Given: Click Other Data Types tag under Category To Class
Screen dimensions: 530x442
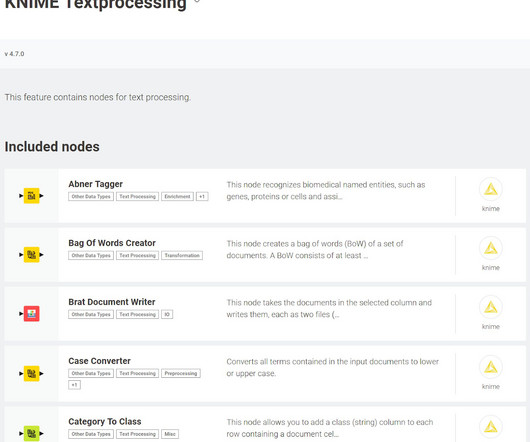Looking at the screenshot, I should (91, 434).
